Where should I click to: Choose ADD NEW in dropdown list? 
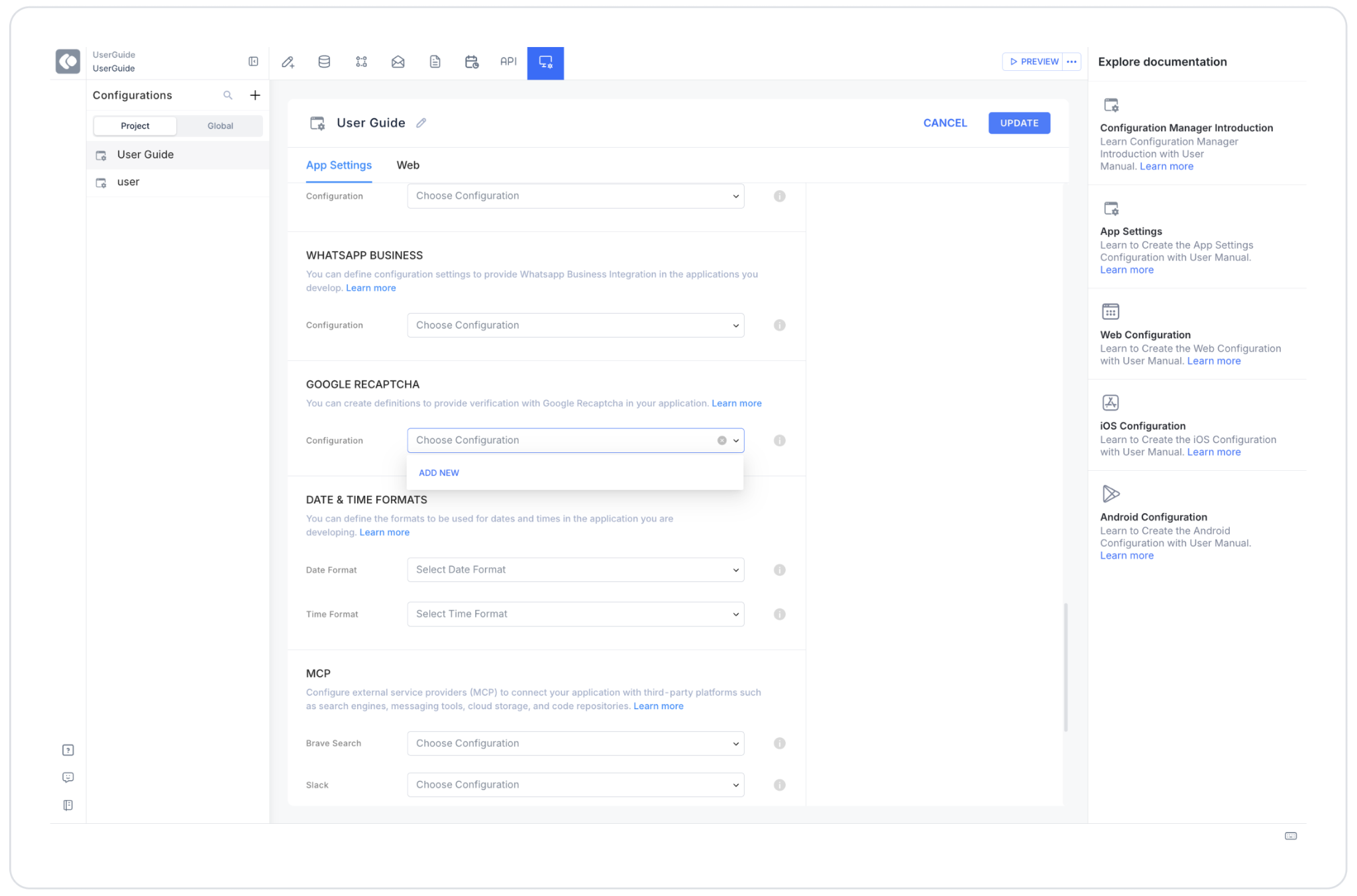coord(439,473)
